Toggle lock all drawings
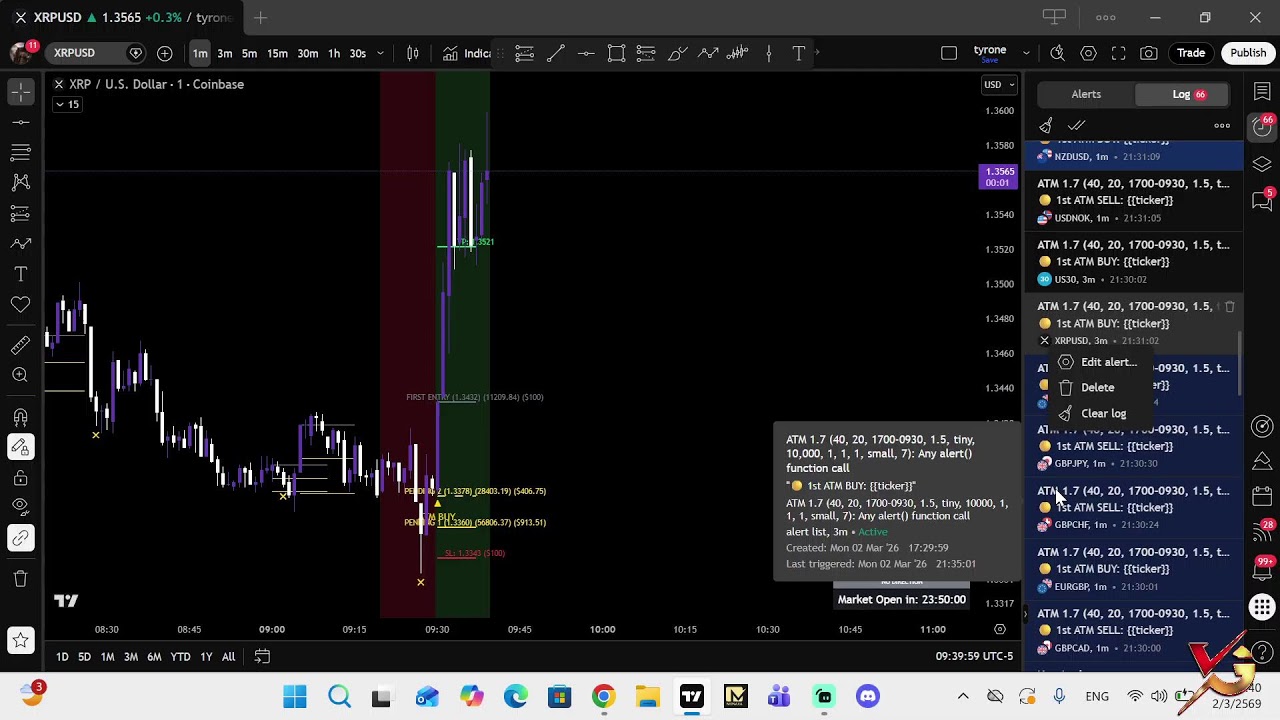1280x720 pixels. pyautogui.click(x=20, y=478)
